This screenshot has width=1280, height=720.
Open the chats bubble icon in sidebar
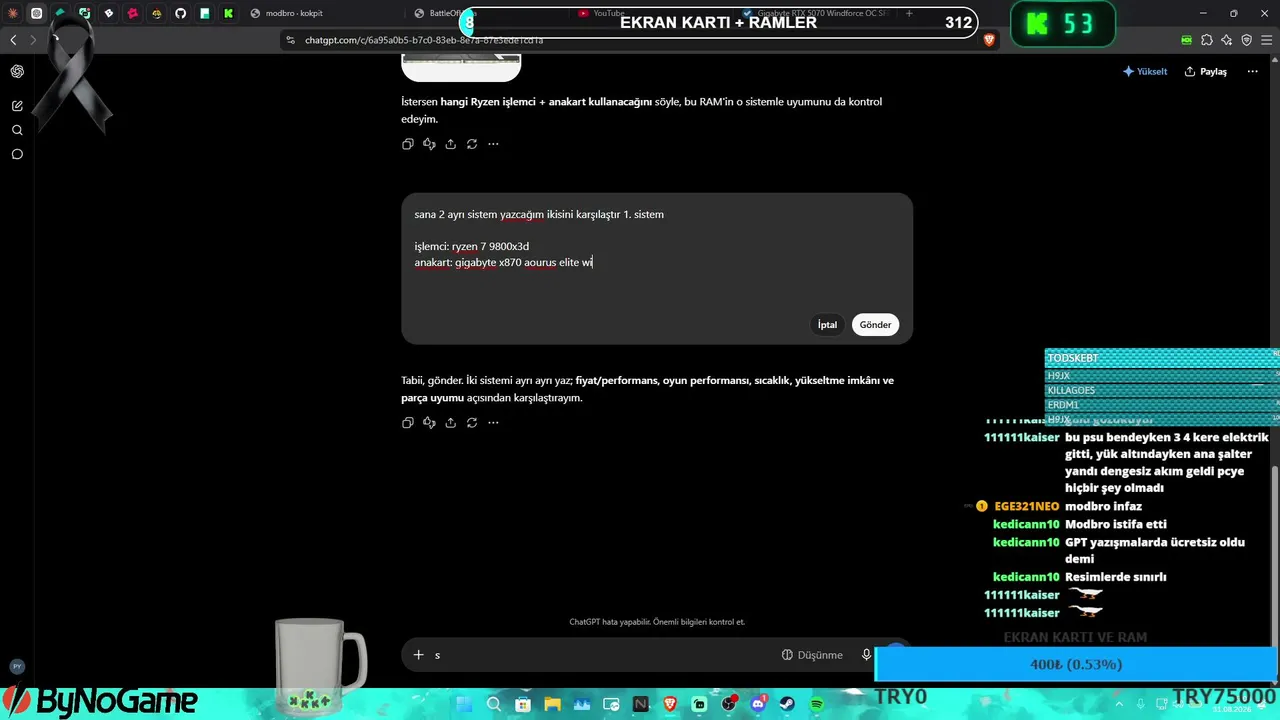click(x=17, y=154)
